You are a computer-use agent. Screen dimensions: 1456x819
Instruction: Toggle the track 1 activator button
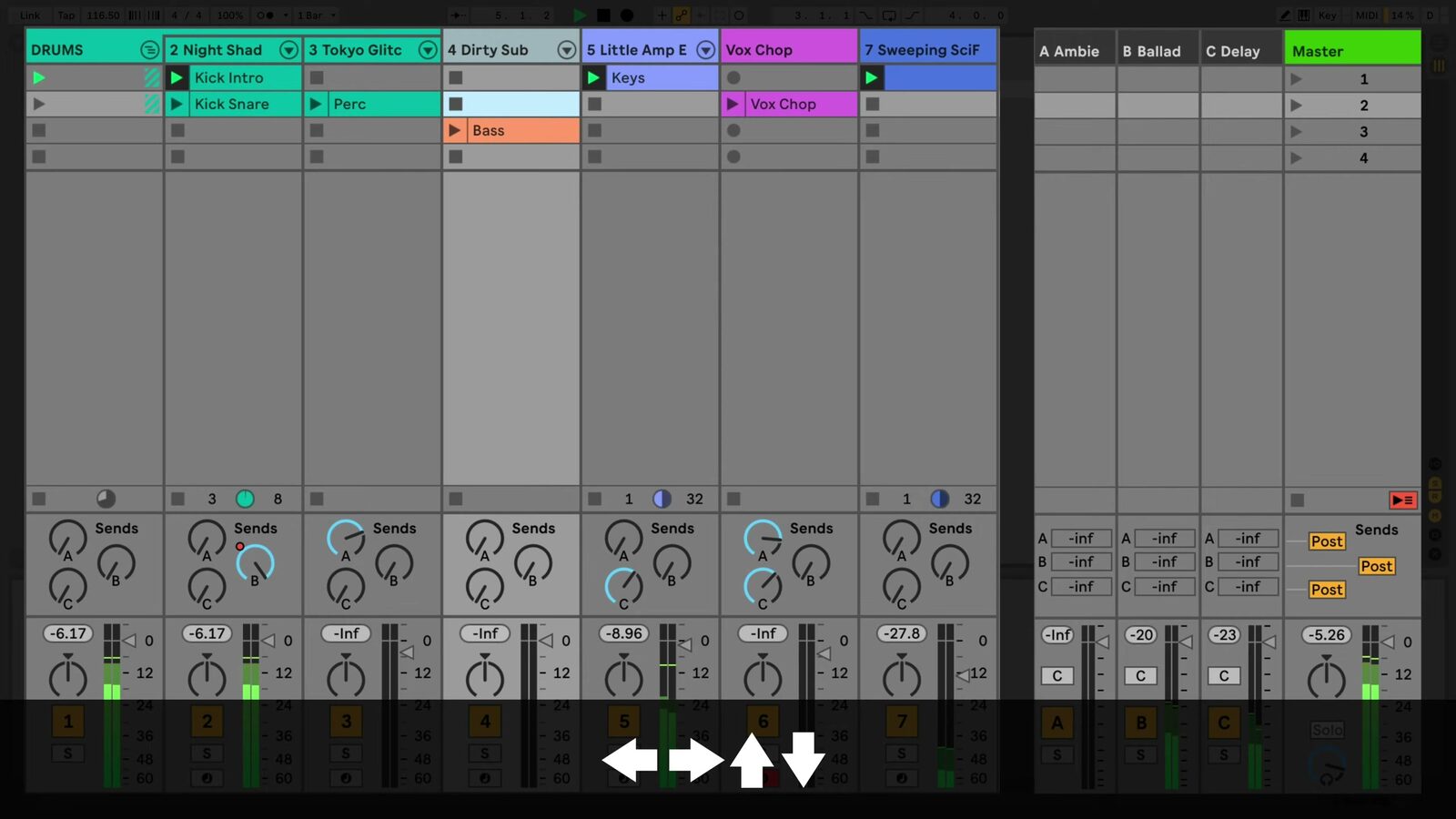tap(68, 722)
